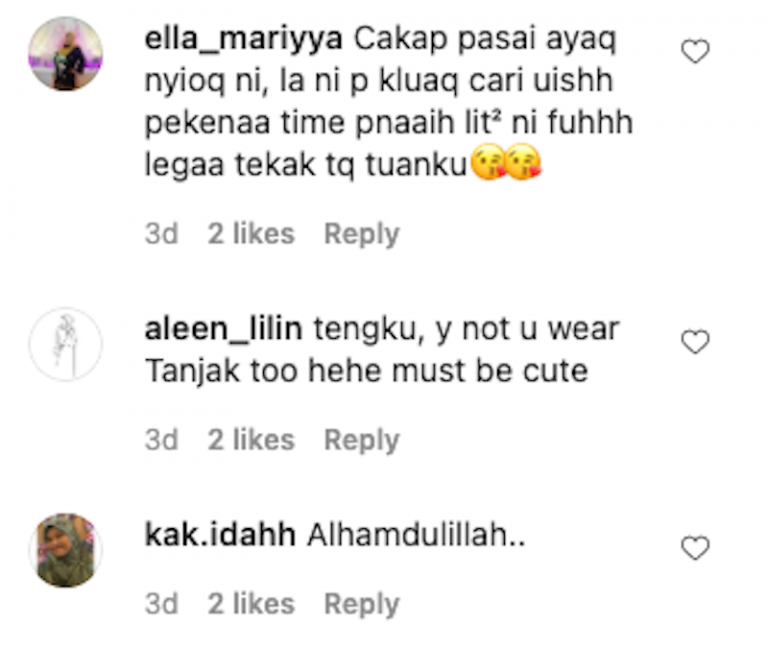Reply to aleen_lilin's Tanjak comment

click(362, 440)
